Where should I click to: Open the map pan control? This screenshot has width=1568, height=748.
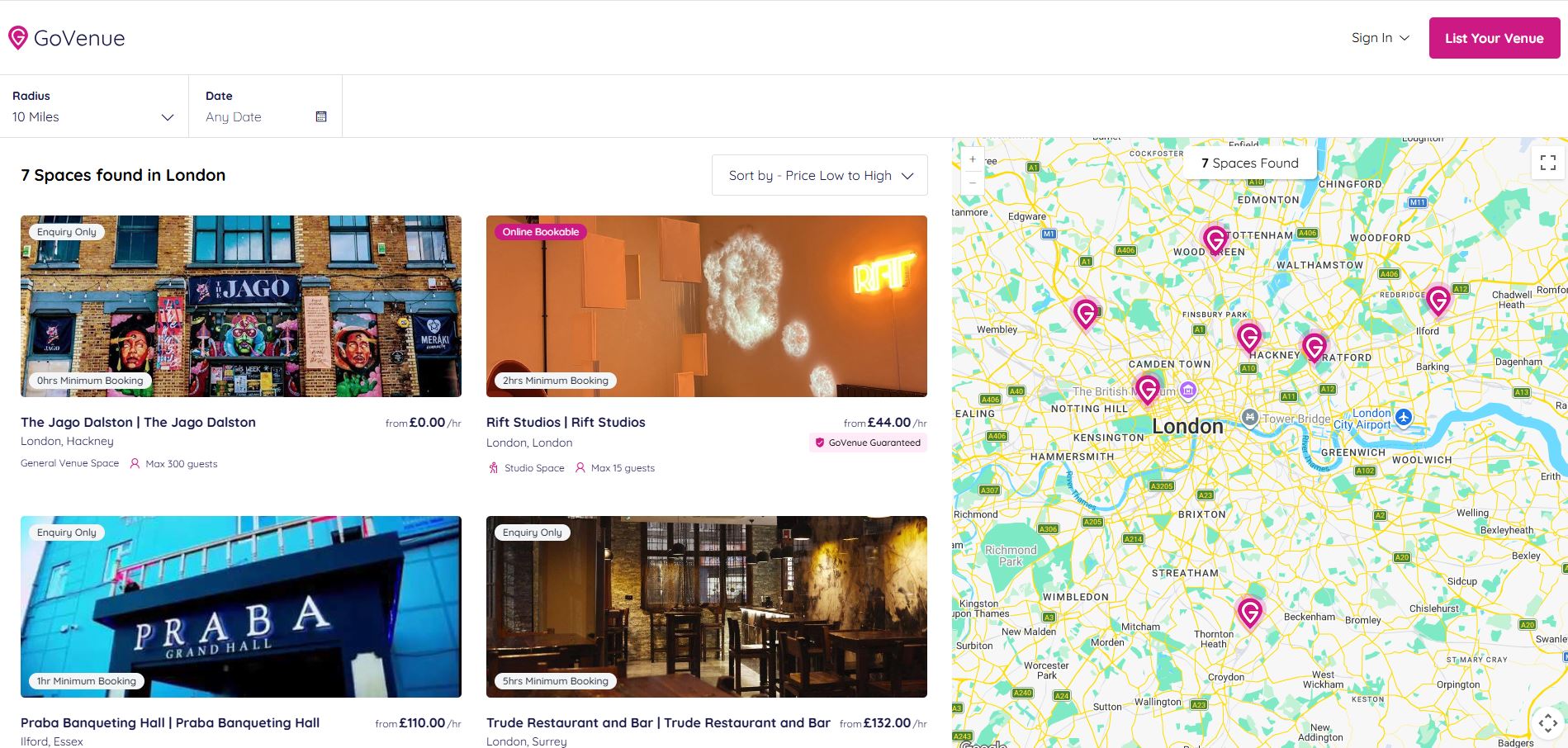click(1547, 723)
